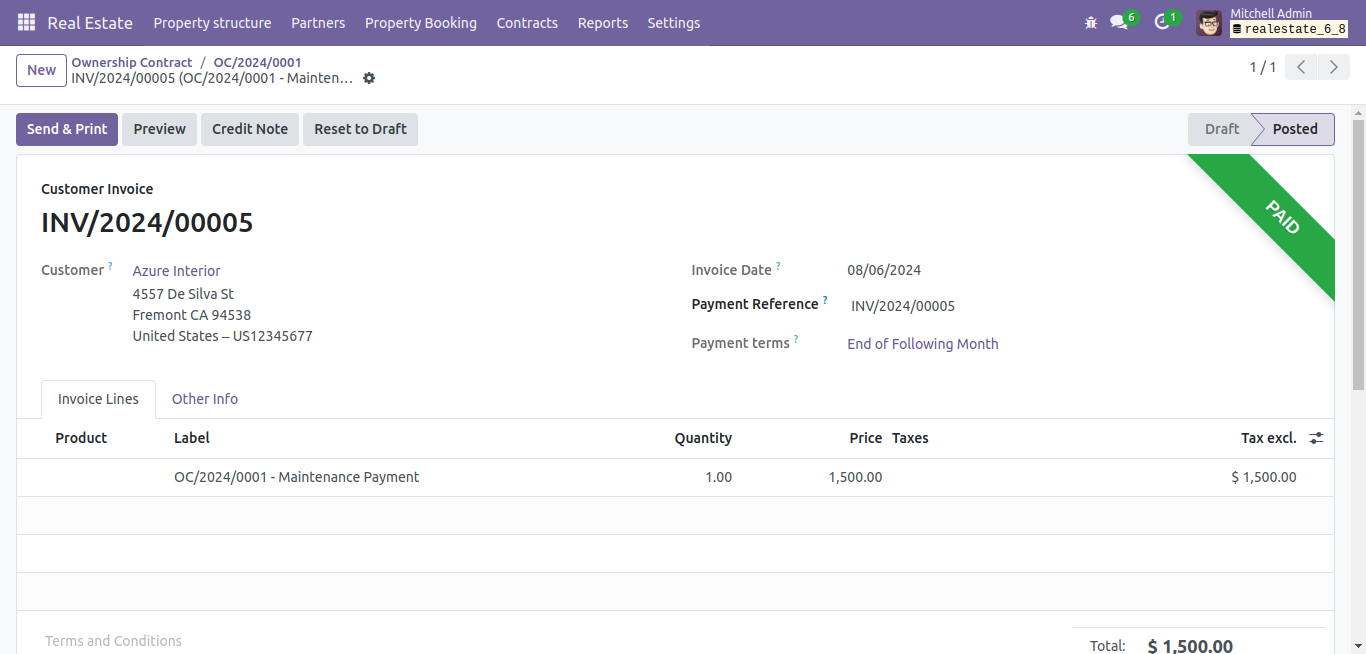Go to previous record arrow

1301,67
